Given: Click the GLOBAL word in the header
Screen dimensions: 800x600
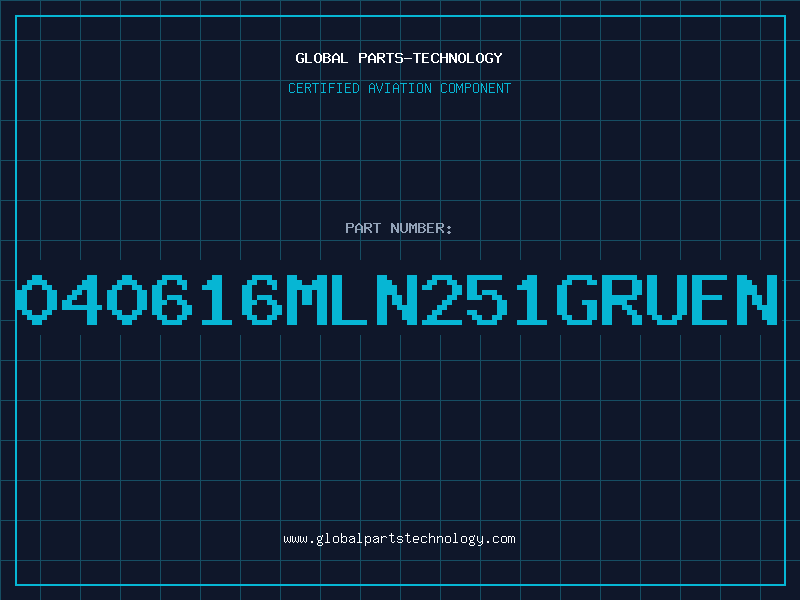Looking at the screenshot, I should pyautogui.click(x=321, y=58).
